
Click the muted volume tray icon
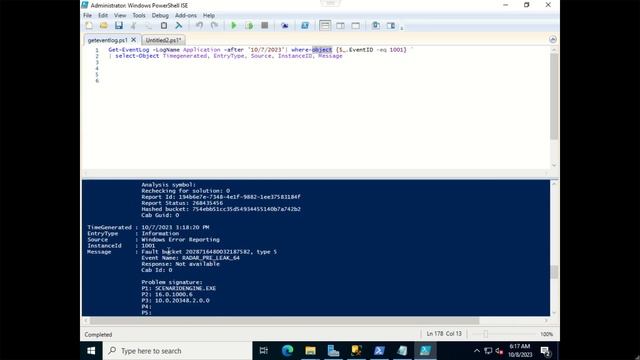click(x=499, y=351)
